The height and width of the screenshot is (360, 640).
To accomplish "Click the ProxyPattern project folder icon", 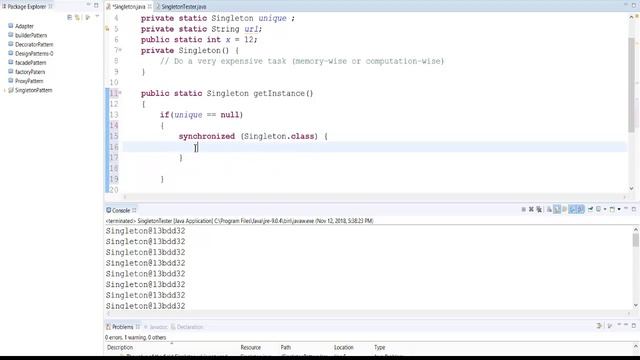I will (11, 81).
